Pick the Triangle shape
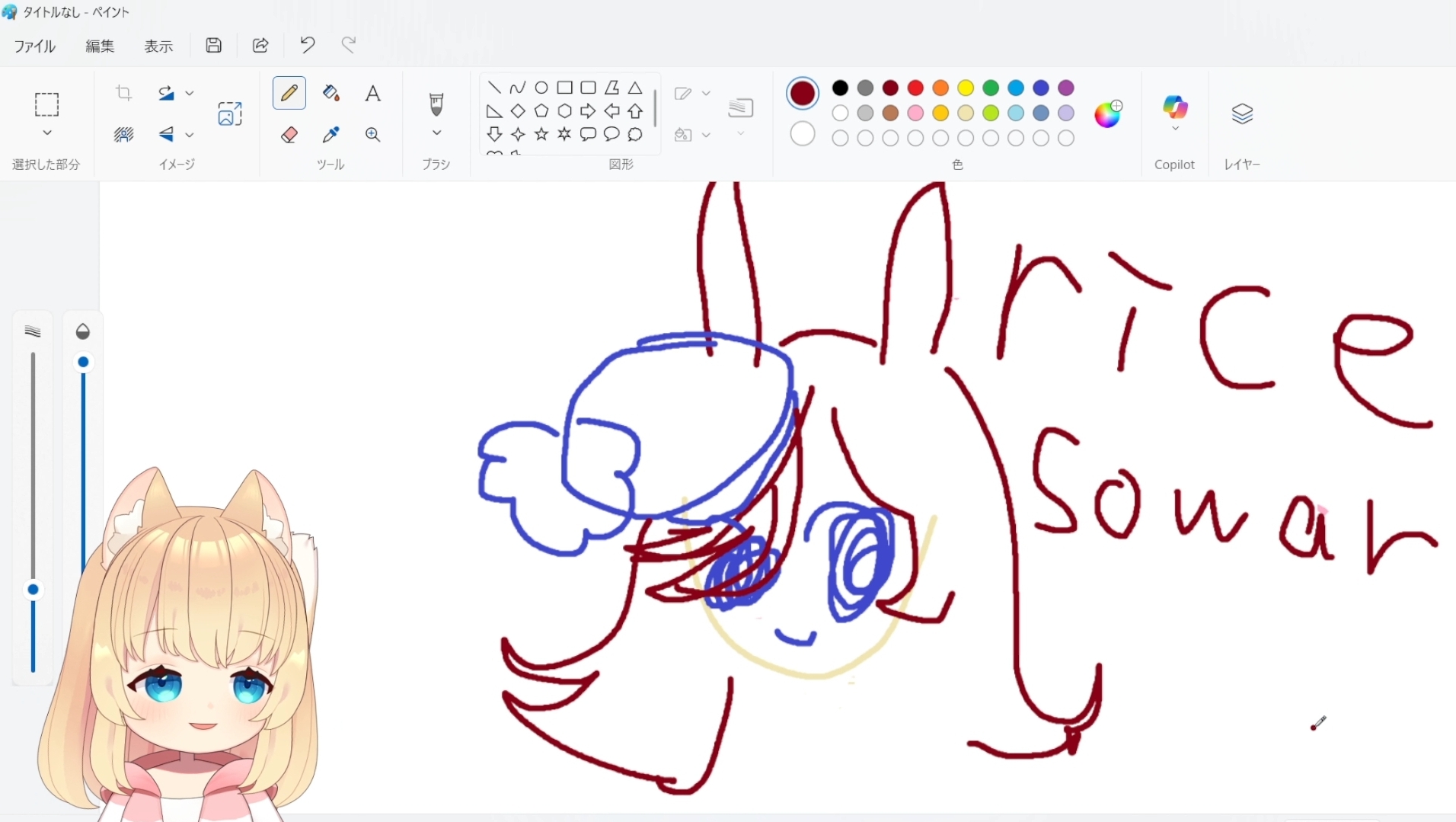The width and height of the screenshot is (1456, 822). point(635,88)
